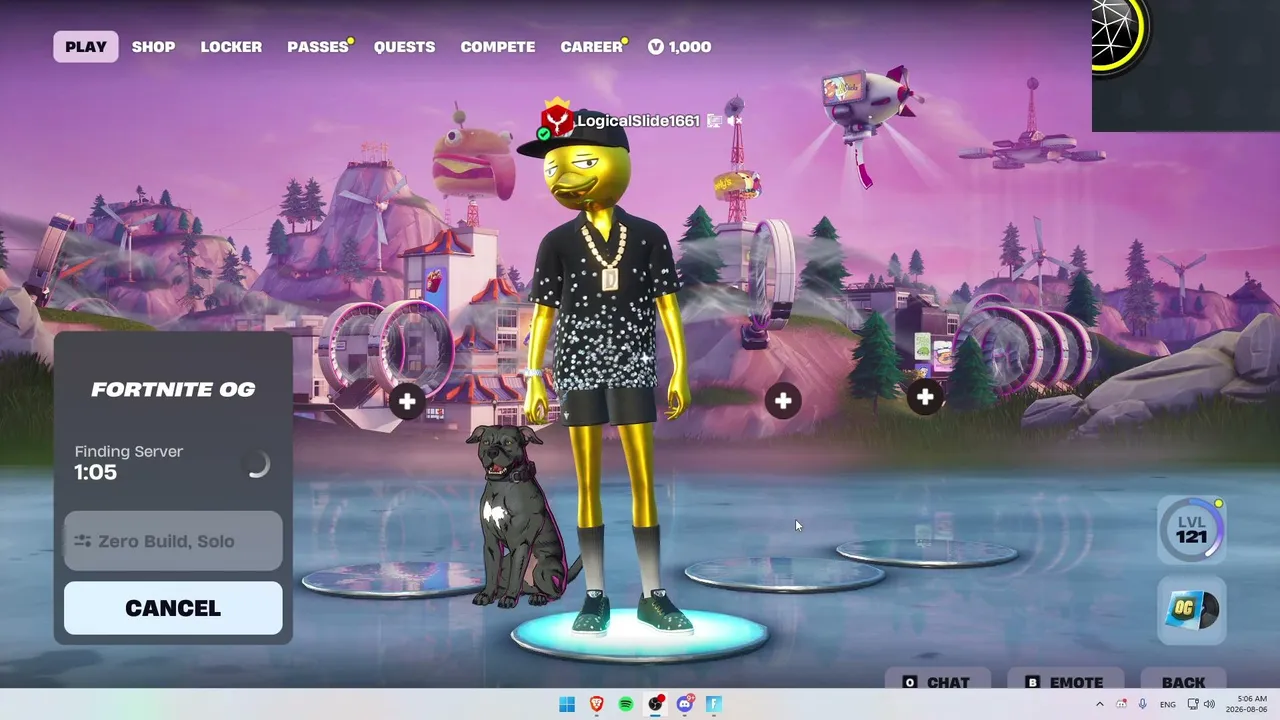1280x720 pixels.
Task: Select the yellow character in the lobby
Action: pyautogui.click(x=606, y=370)
